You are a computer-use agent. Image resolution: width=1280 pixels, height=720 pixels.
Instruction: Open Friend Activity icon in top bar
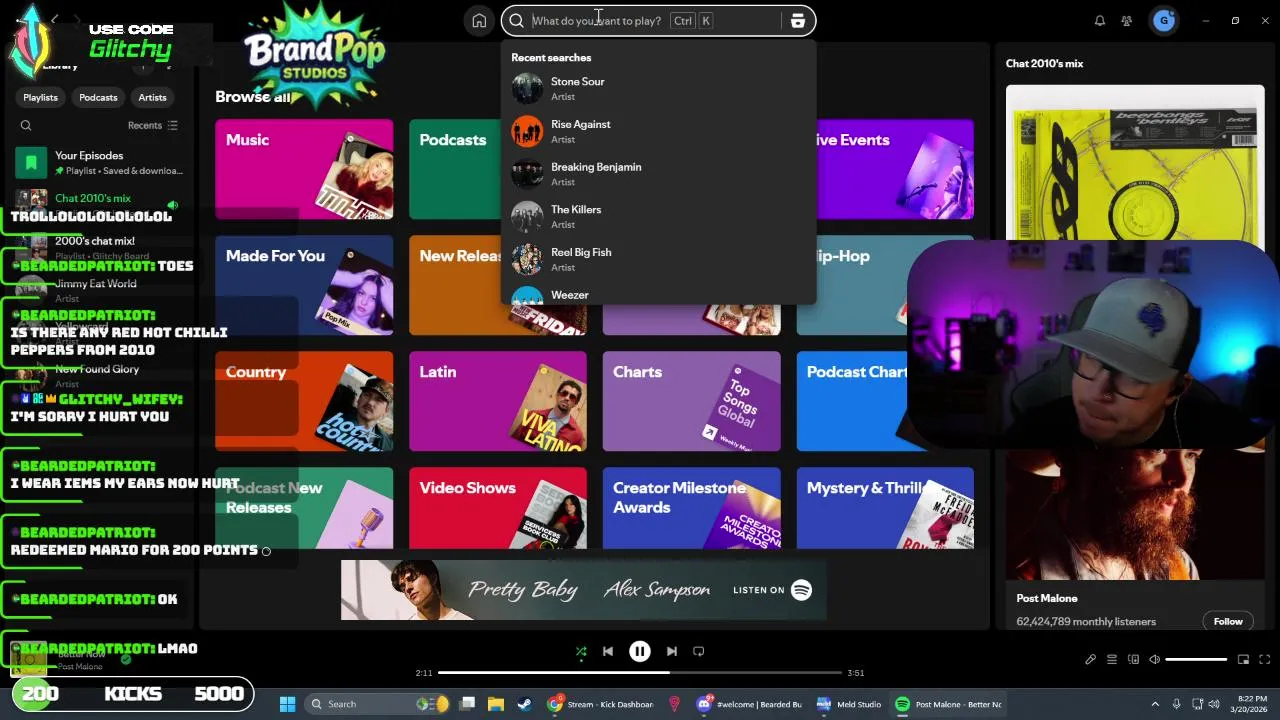(x=1127, y=20)
